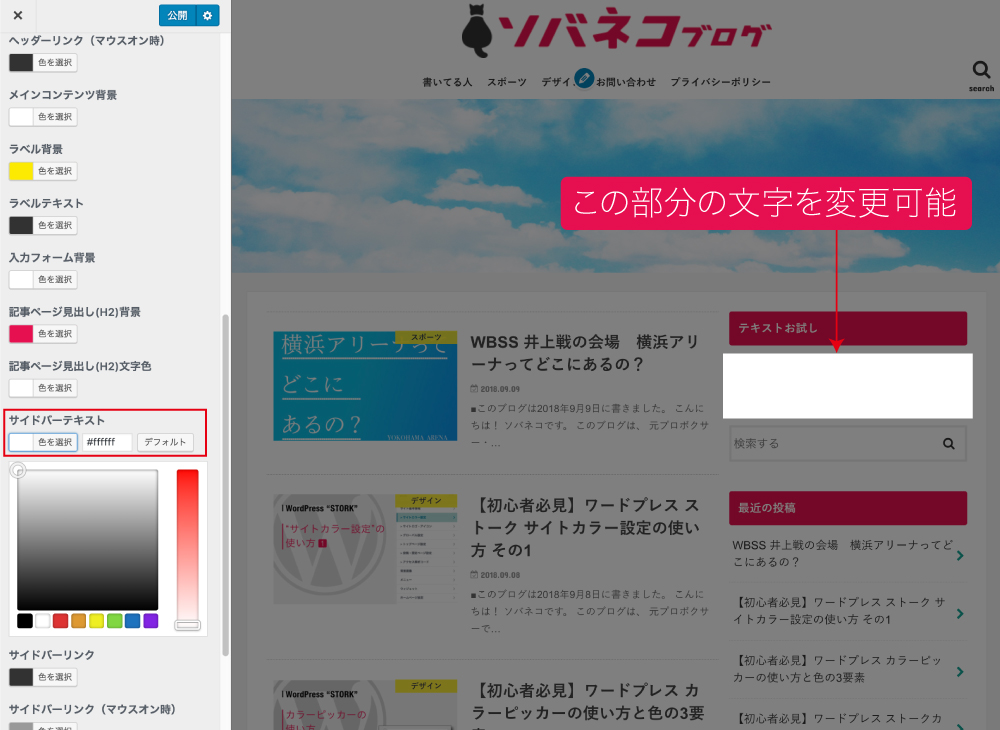Screen dimensions: 1000x730
Task: Click the blue pencil edit shortcut icon in menu
Action: (584, 78)
